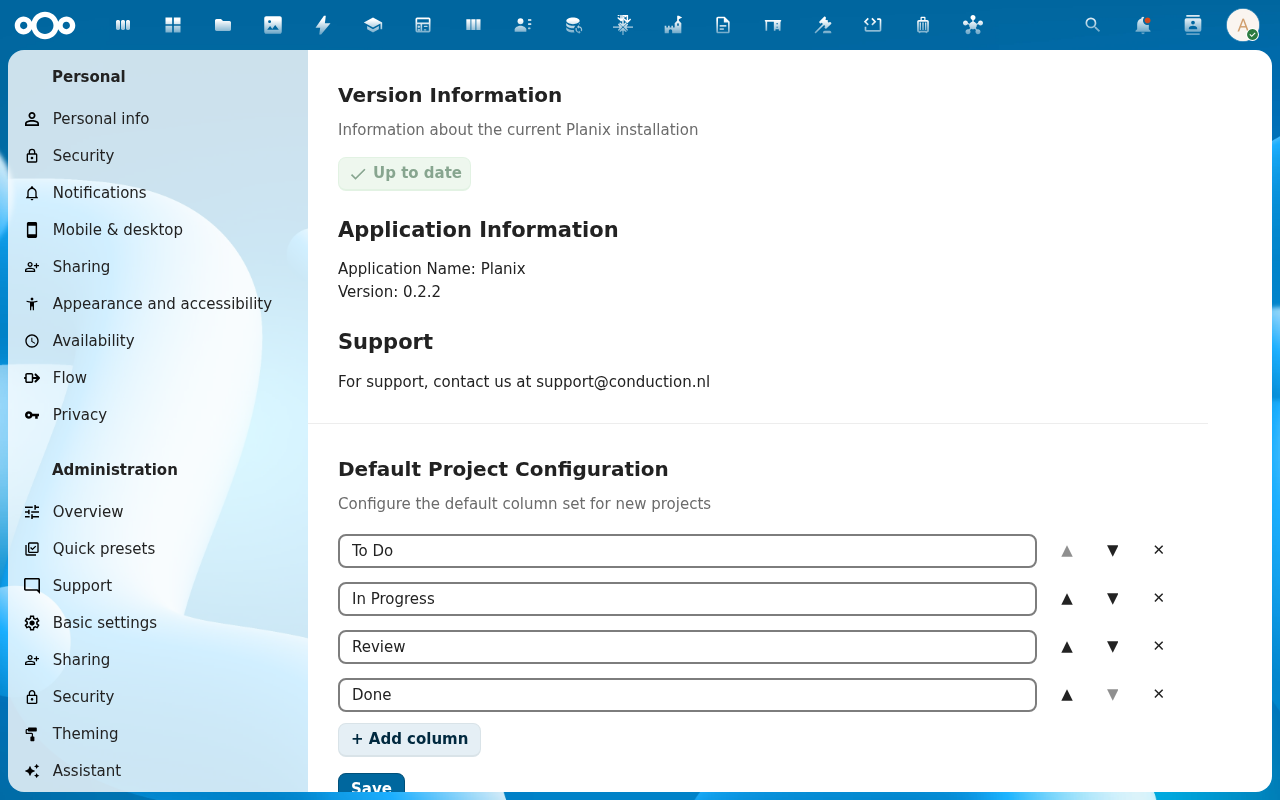Click the Add column button
Screen dimensions: 1280x800
point(409,740)
